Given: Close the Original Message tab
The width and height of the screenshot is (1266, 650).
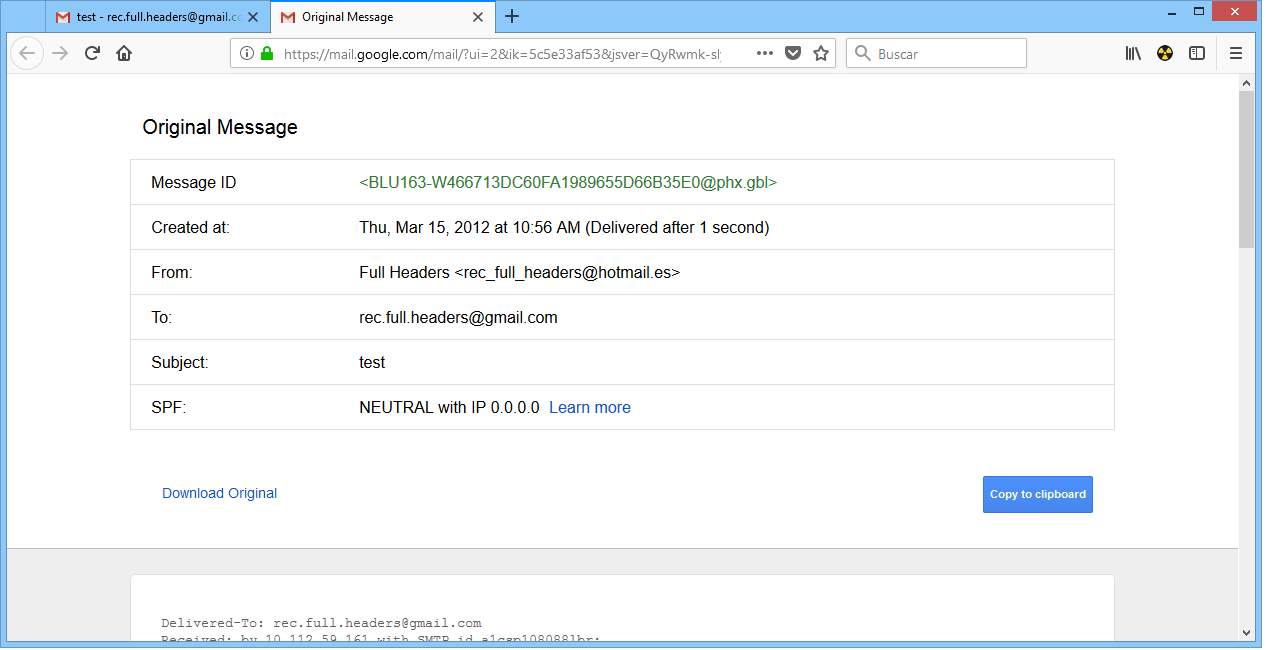Looking at the screenshot, I should point(478,17).
